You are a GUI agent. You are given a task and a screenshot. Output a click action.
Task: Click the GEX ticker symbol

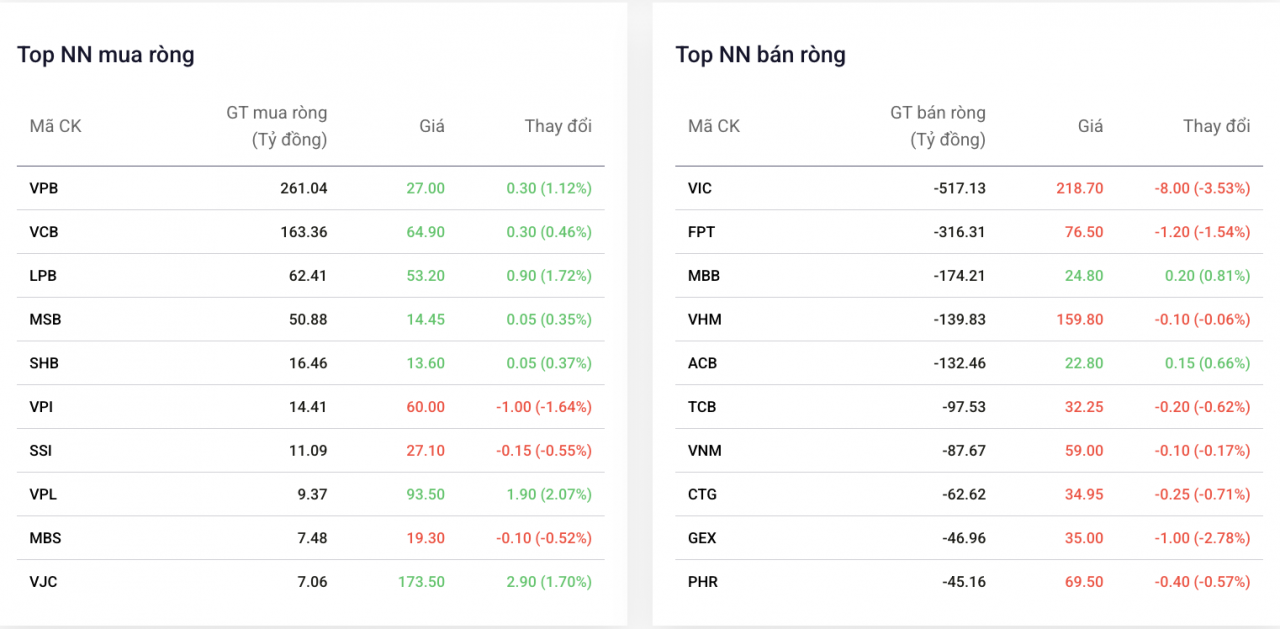pyautogui.click(x=703, y=538)
